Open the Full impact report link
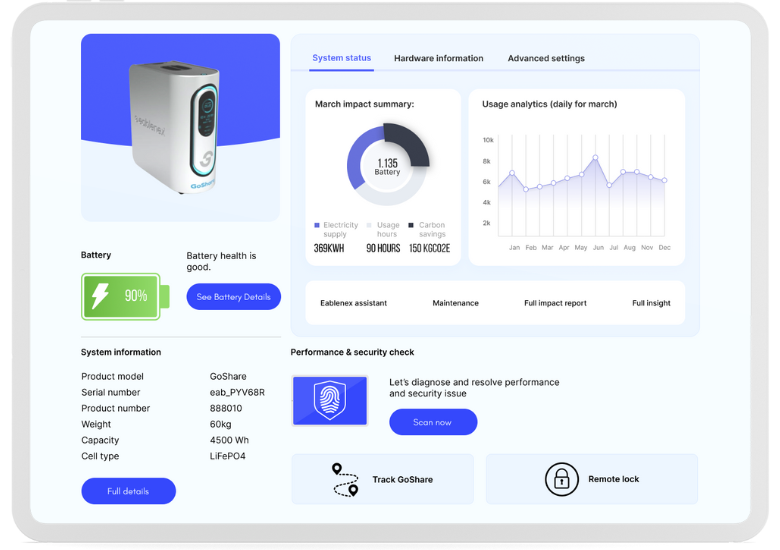Screen dimensions: 780x550 555,303
